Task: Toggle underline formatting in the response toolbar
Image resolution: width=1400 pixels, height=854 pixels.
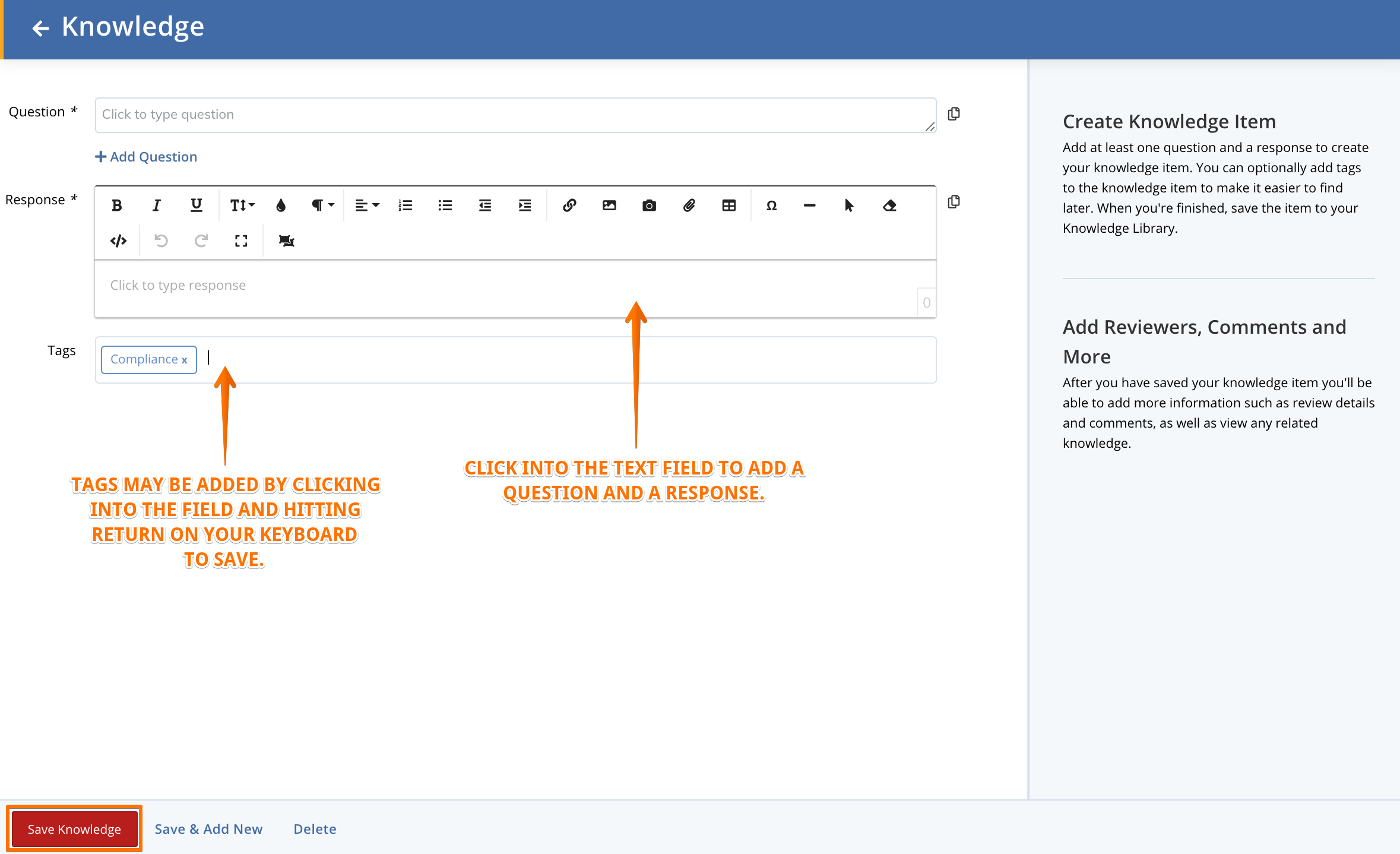Action: (x=196, y=205)
